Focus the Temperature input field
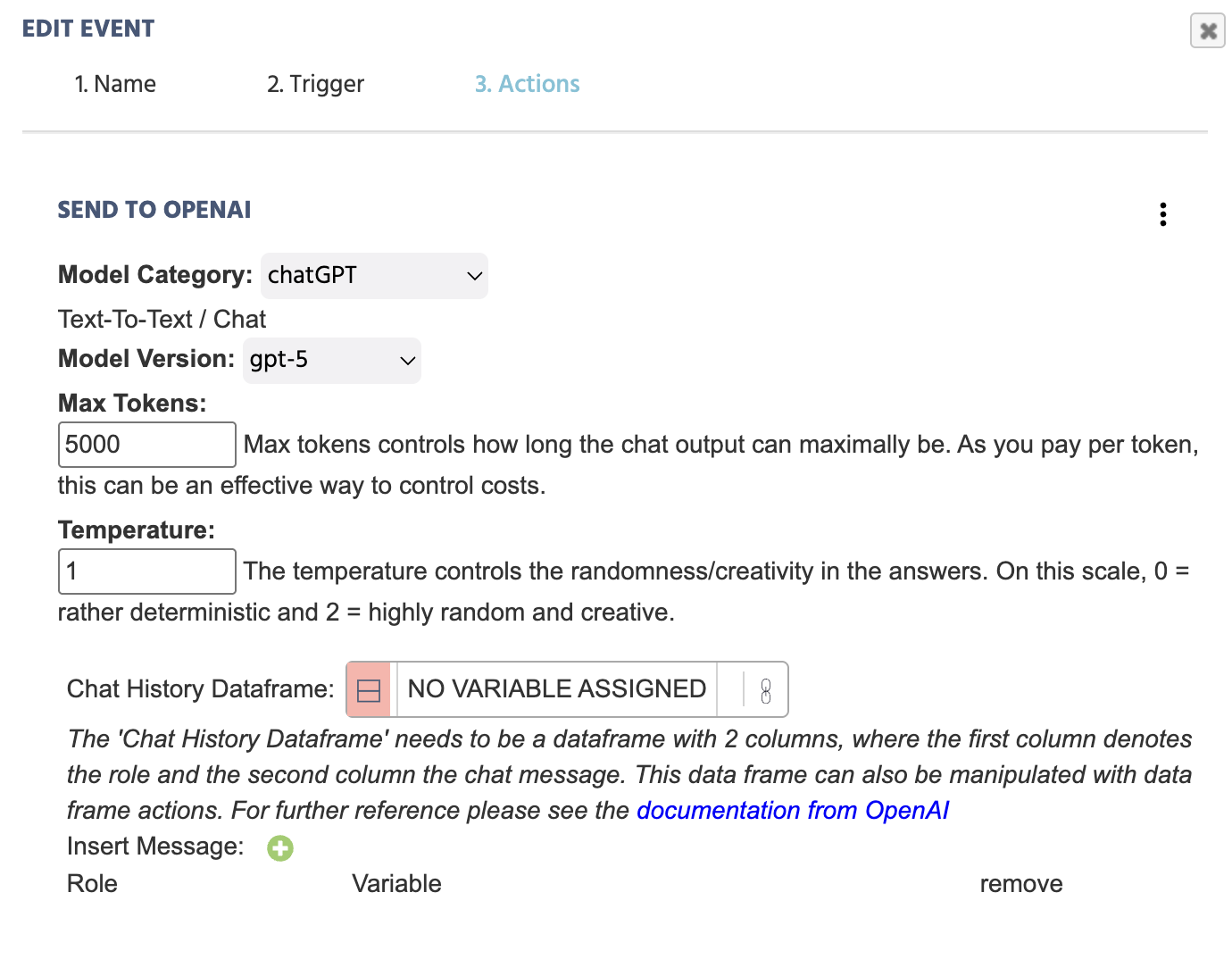Screen dimensions: 1232x959 point(146,571)
